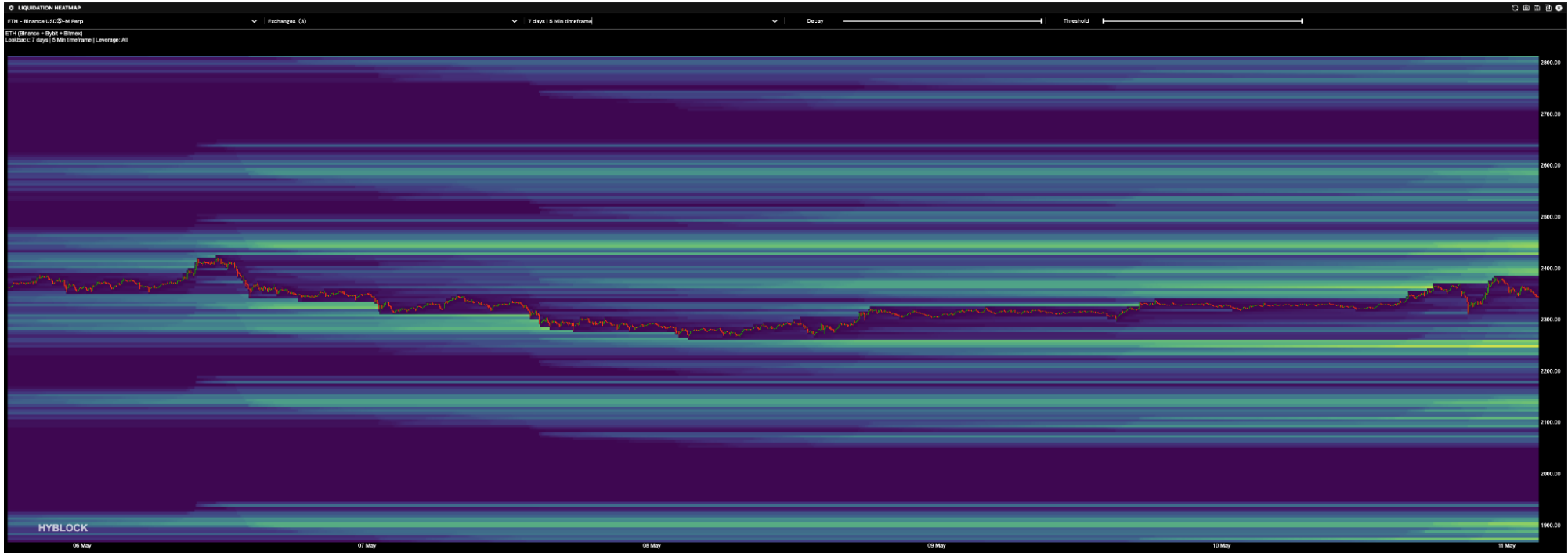Click the "06 May" date axis label
Screen dimensions: 1568x553
pyautogui.click(x=82, y=546)
